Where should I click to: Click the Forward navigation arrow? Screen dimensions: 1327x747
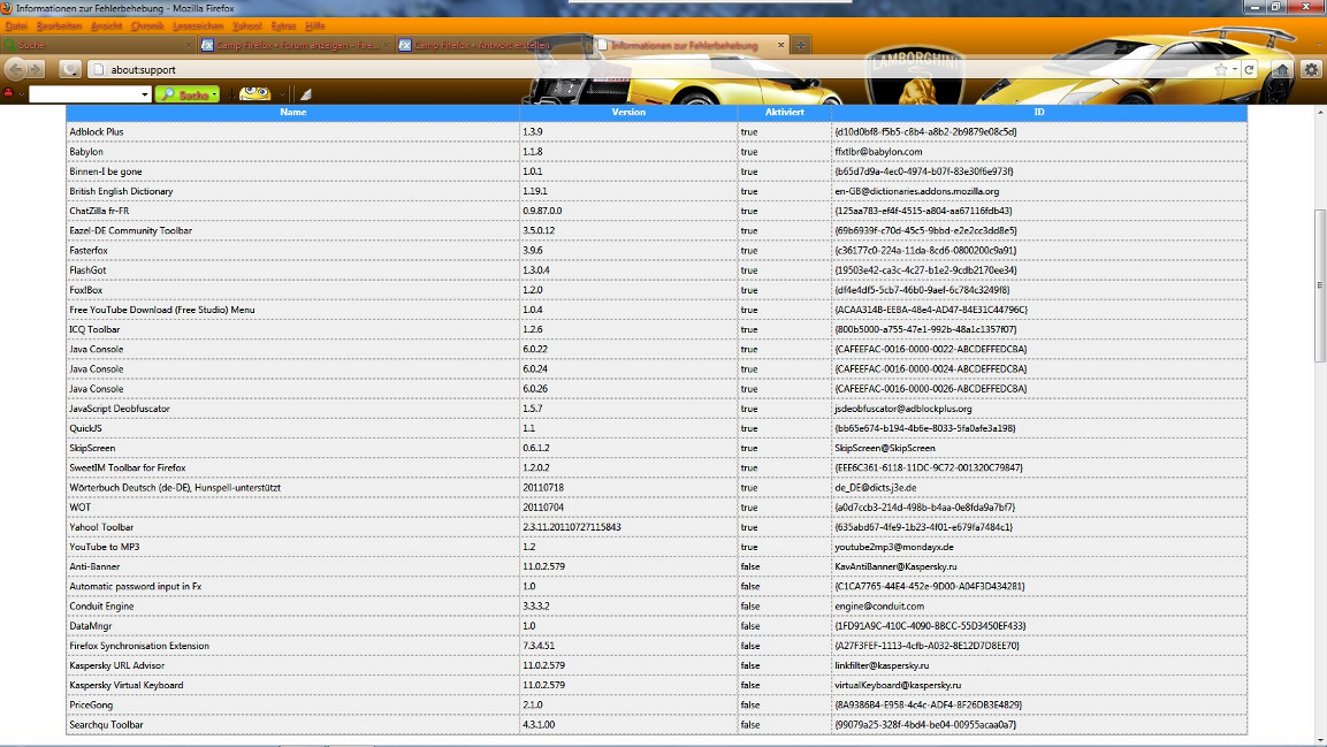point(36,69)
